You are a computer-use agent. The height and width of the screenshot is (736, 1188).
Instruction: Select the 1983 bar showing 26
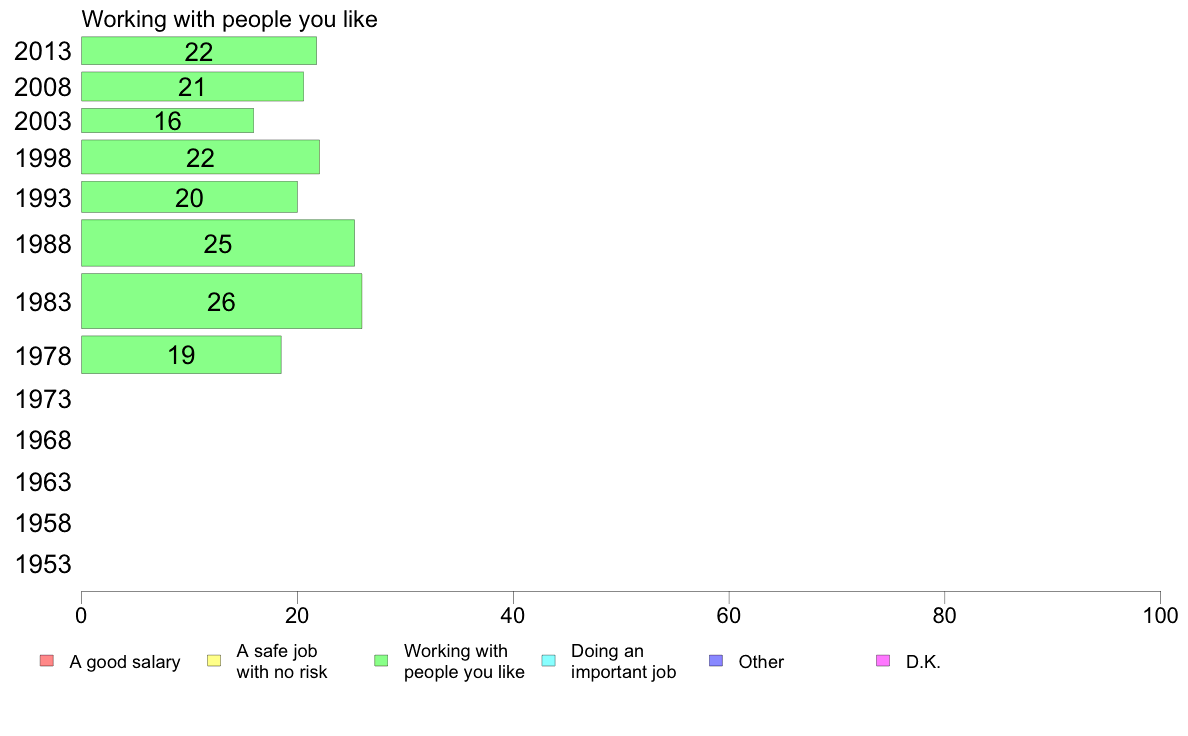(221, 301)
